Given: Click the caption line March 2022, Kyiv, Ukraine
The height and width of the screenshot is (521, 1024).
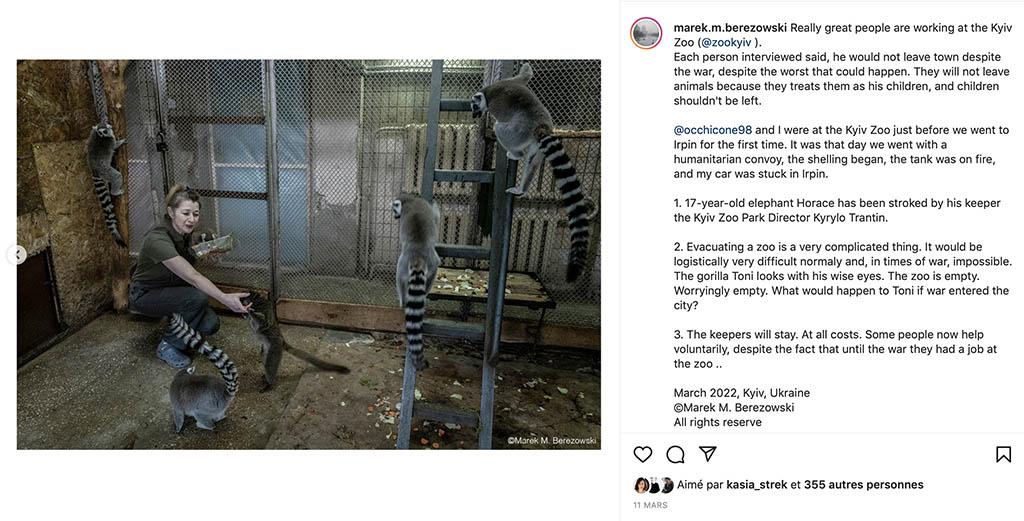Looking at the screenshot, I should click(742, 393).
